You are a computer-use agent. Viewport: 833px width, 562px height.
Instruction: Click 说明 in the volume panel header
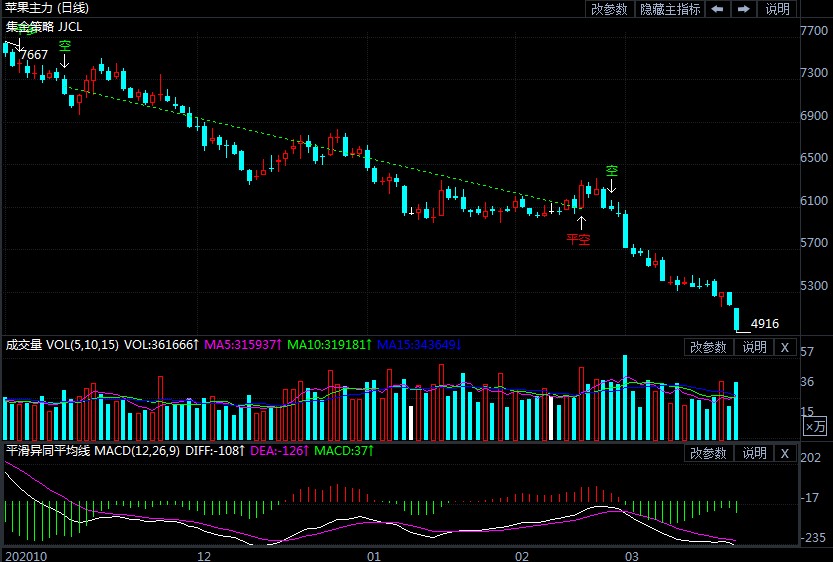752,347
